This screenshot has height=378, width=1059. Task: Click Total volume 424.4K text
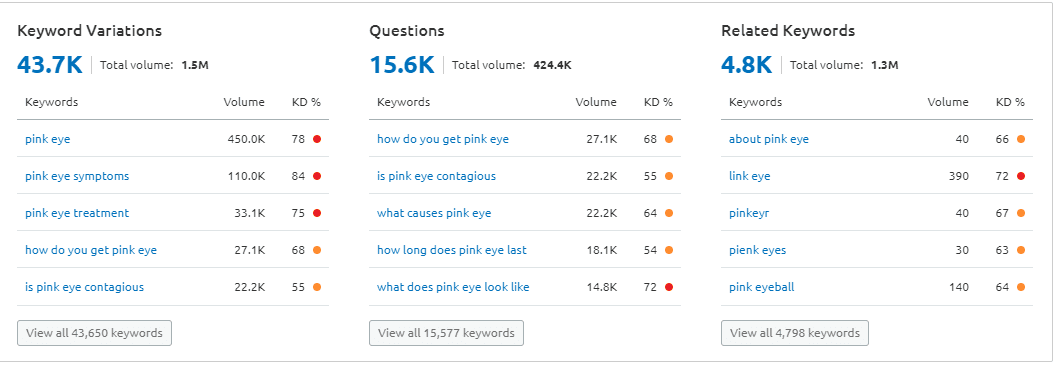[x=512, y=65]
